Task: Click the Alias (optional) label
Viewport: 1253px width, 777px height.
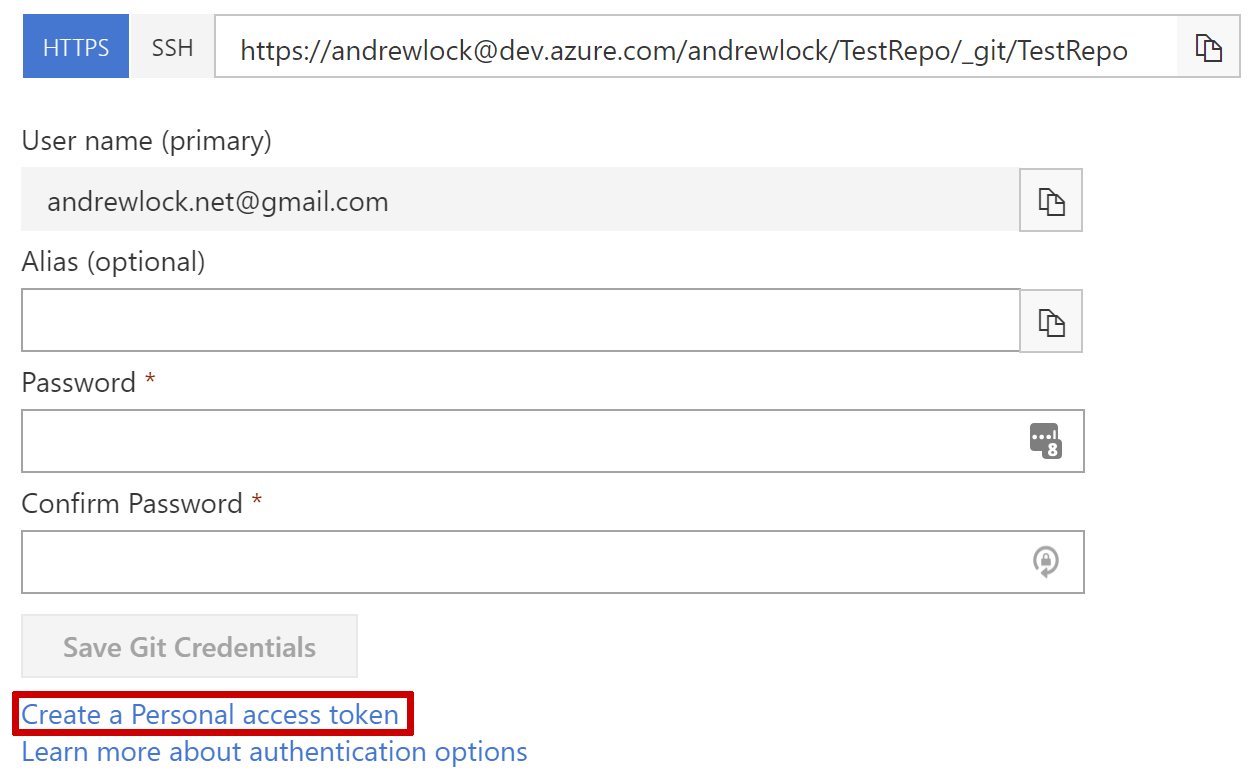Action: 113,262
